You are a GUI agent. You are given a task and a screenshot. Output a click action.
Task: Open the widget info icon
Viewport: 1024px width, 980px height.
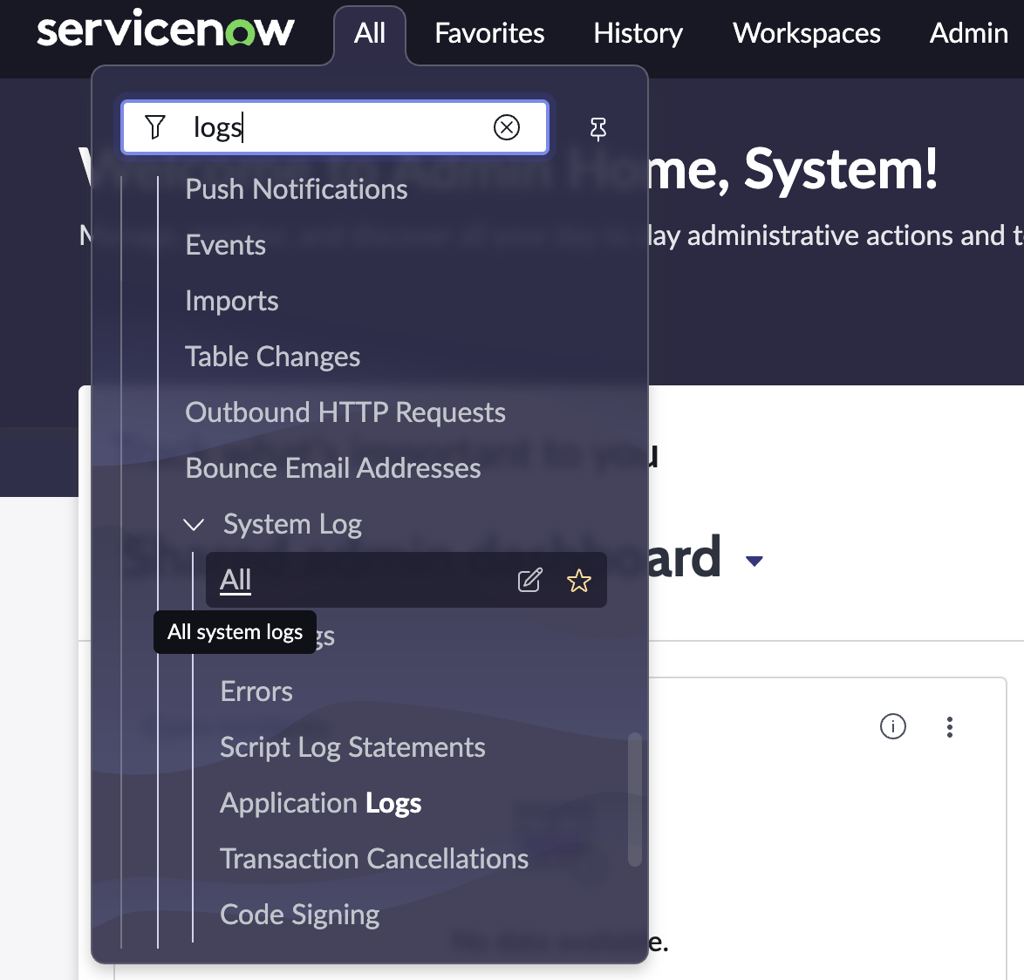(x=893, y=726)
